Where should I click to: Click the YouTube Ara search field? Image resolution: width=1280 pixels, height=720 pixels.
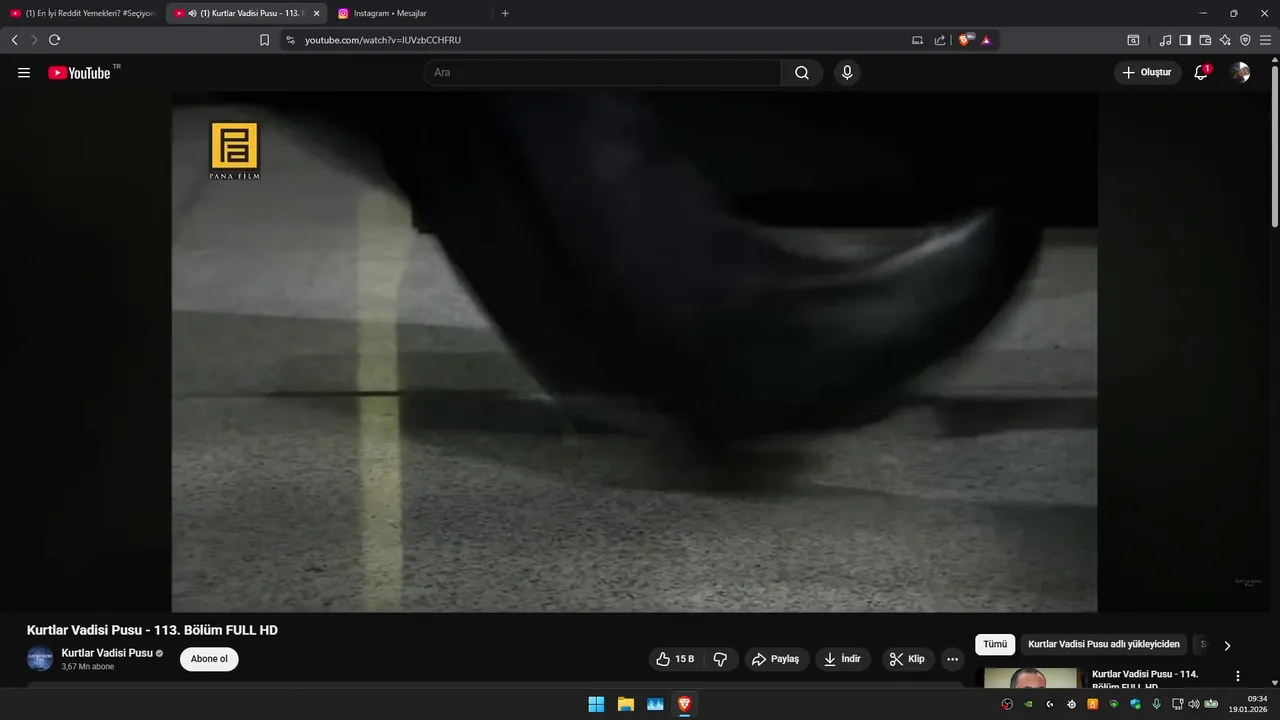602,73
